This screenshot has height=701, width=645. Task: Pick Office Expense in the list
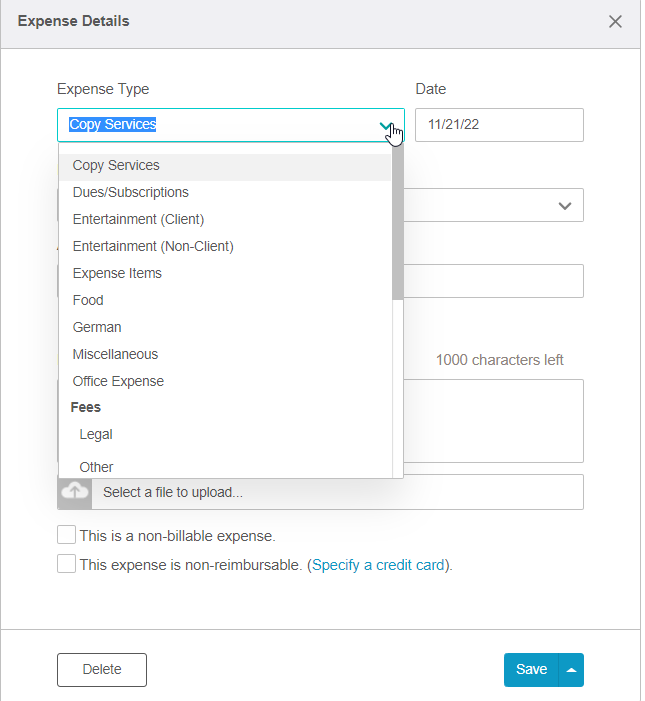(225, 381)
